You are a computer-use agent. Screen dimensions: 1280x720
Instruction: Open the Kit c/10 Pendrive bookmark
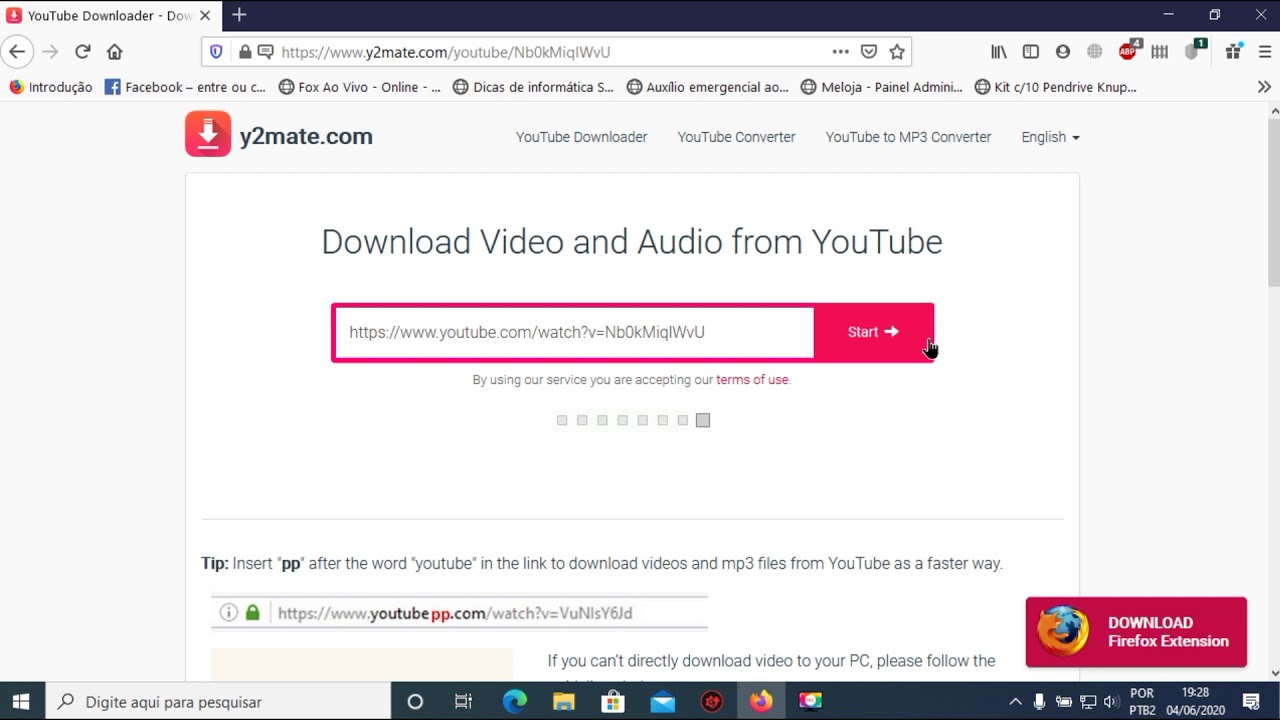coord(1056,87)
